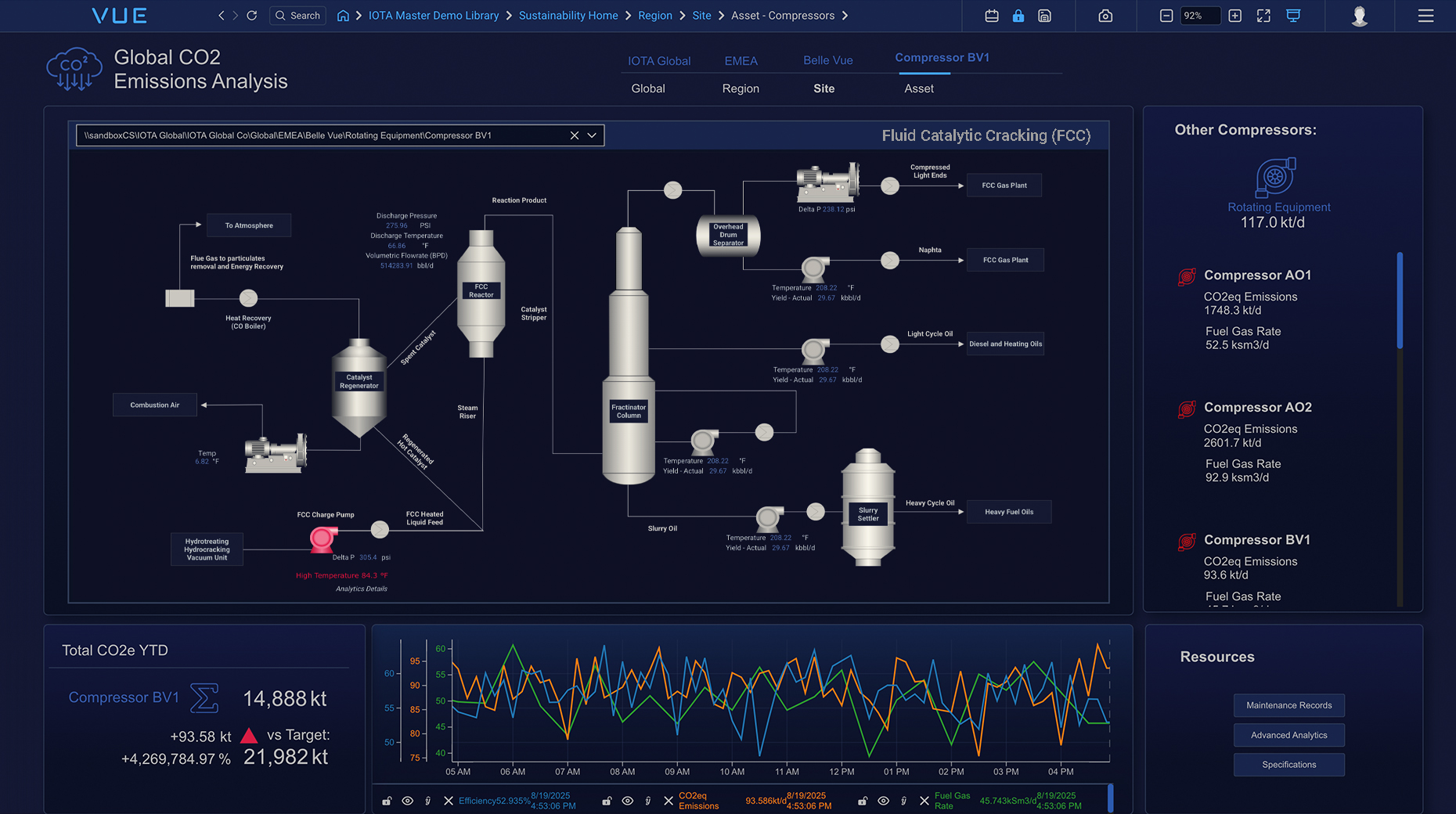The height and width of the screenshot is (814, 1456).
Task: Open Specifications resource
Action: point(1289,765)
